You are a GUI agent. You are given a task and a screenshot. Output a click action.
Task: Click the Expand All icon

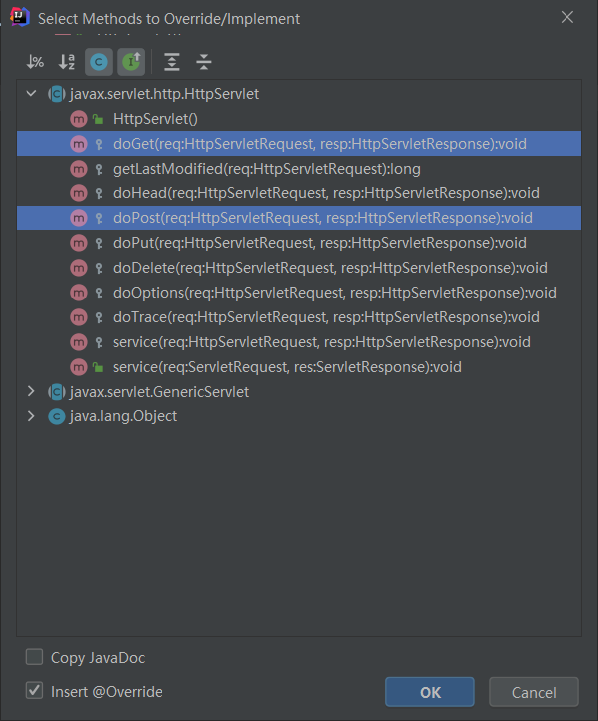click(x=172, y=62)
